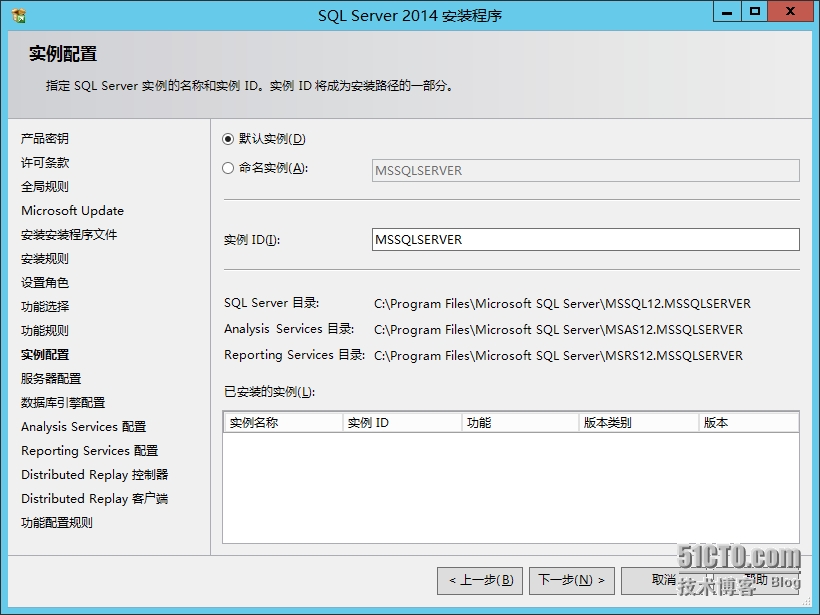
Task: Click the 版本类别 column header
Action: tap(639, 423)
